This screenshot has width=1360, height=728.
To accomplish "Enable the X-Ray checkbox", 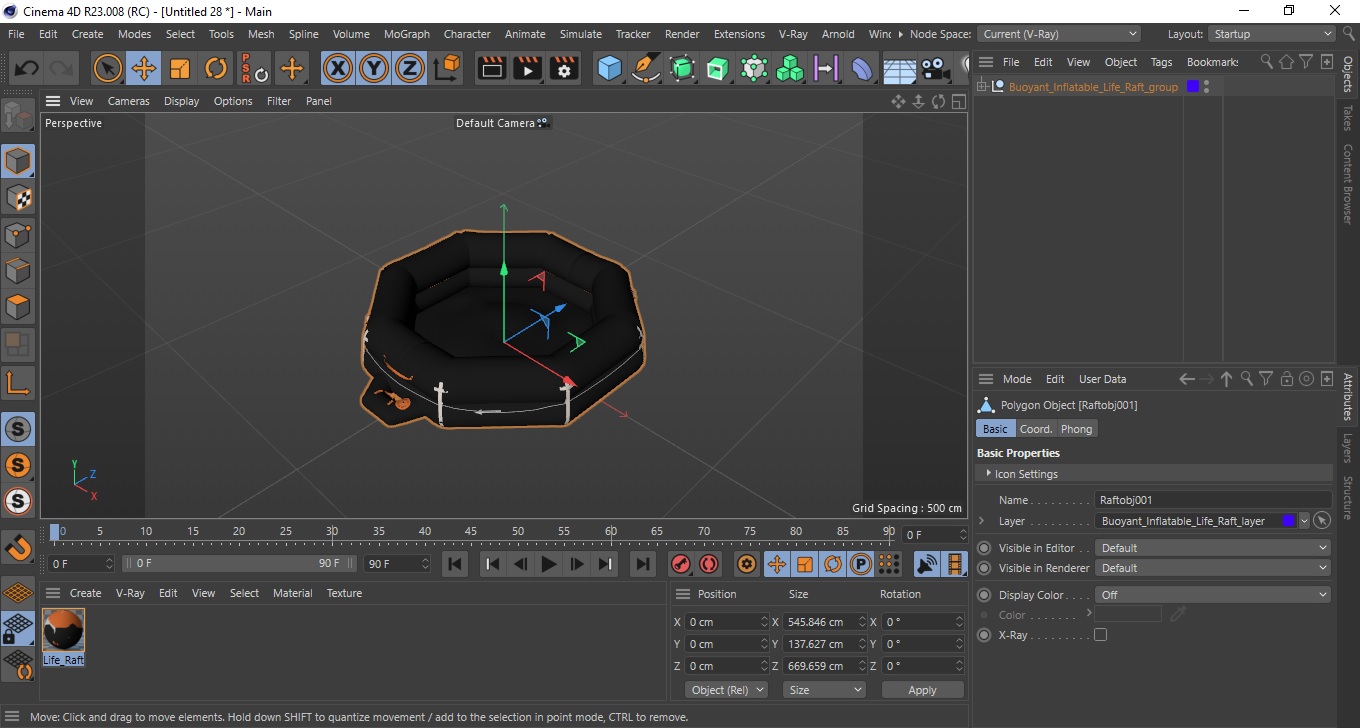I will pos(1101,635).
